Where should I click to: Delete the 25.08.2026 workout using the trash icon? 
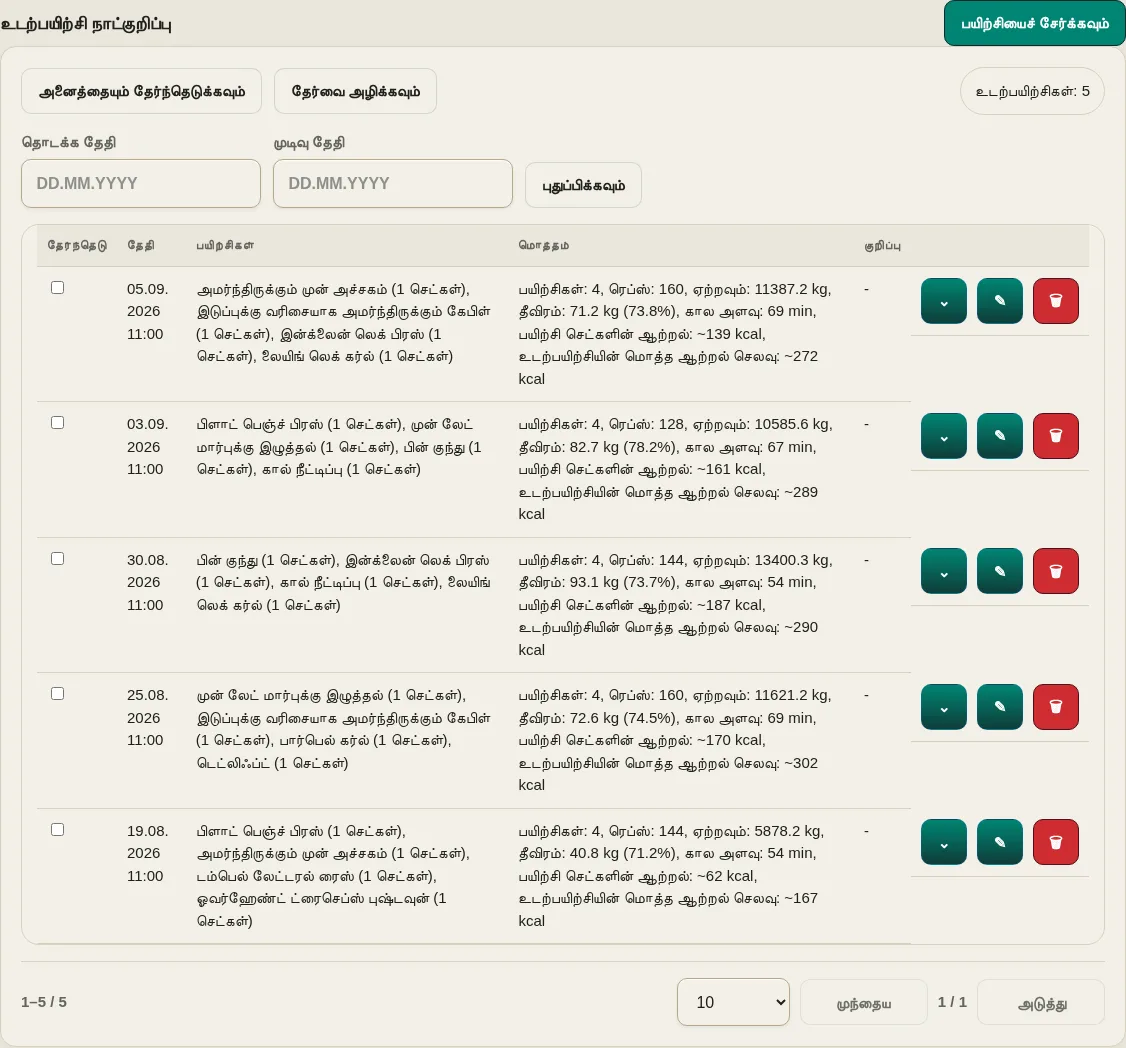click(x=1056, y=707)
